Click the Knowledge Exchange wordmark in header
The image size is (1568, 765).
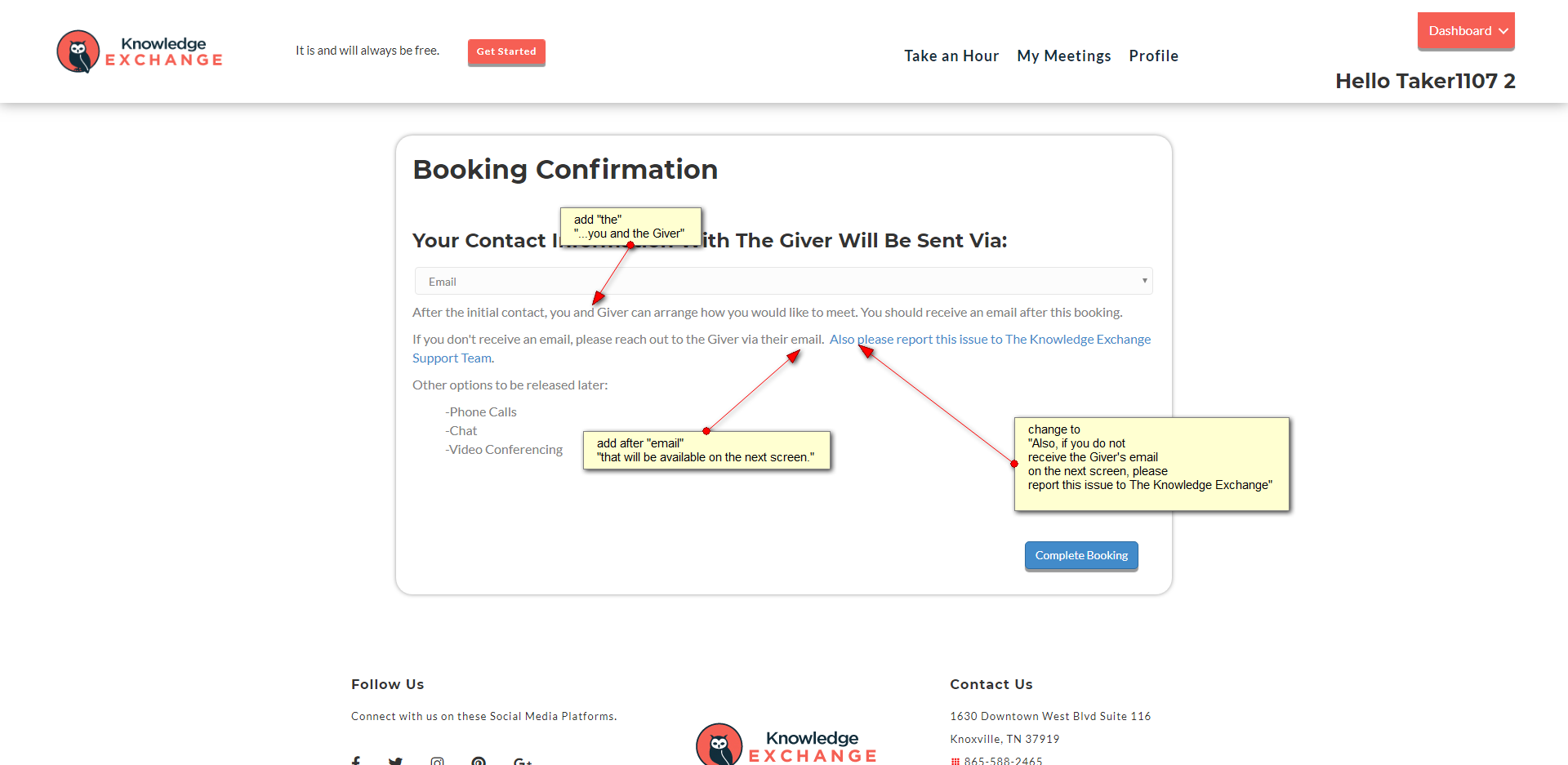(x=164, y=51)
